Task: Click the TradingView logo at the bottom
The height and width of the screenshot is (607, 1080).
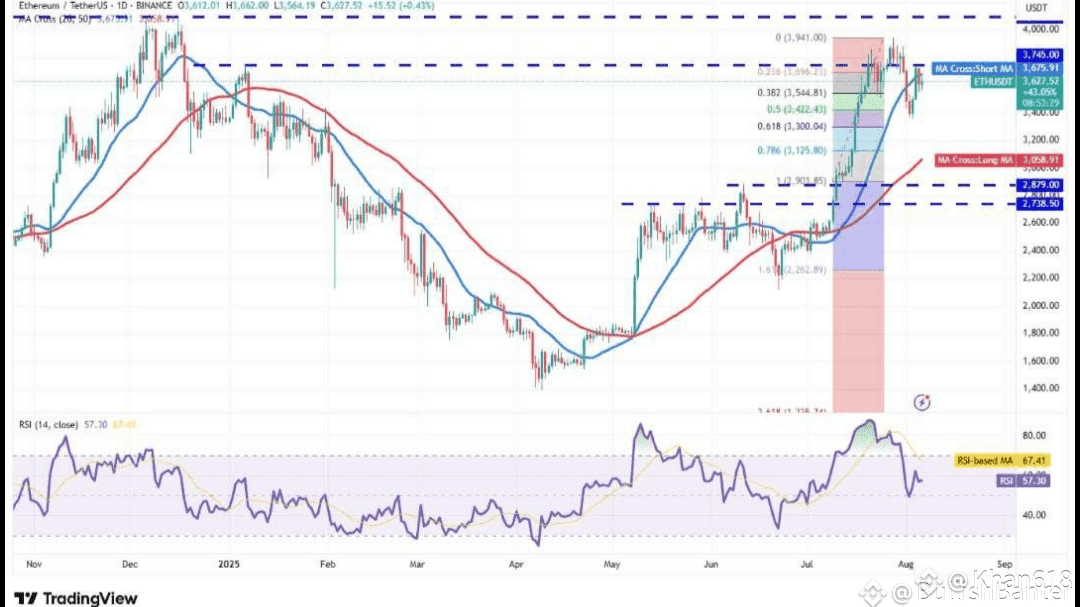Action: click(x=76, y=598)
